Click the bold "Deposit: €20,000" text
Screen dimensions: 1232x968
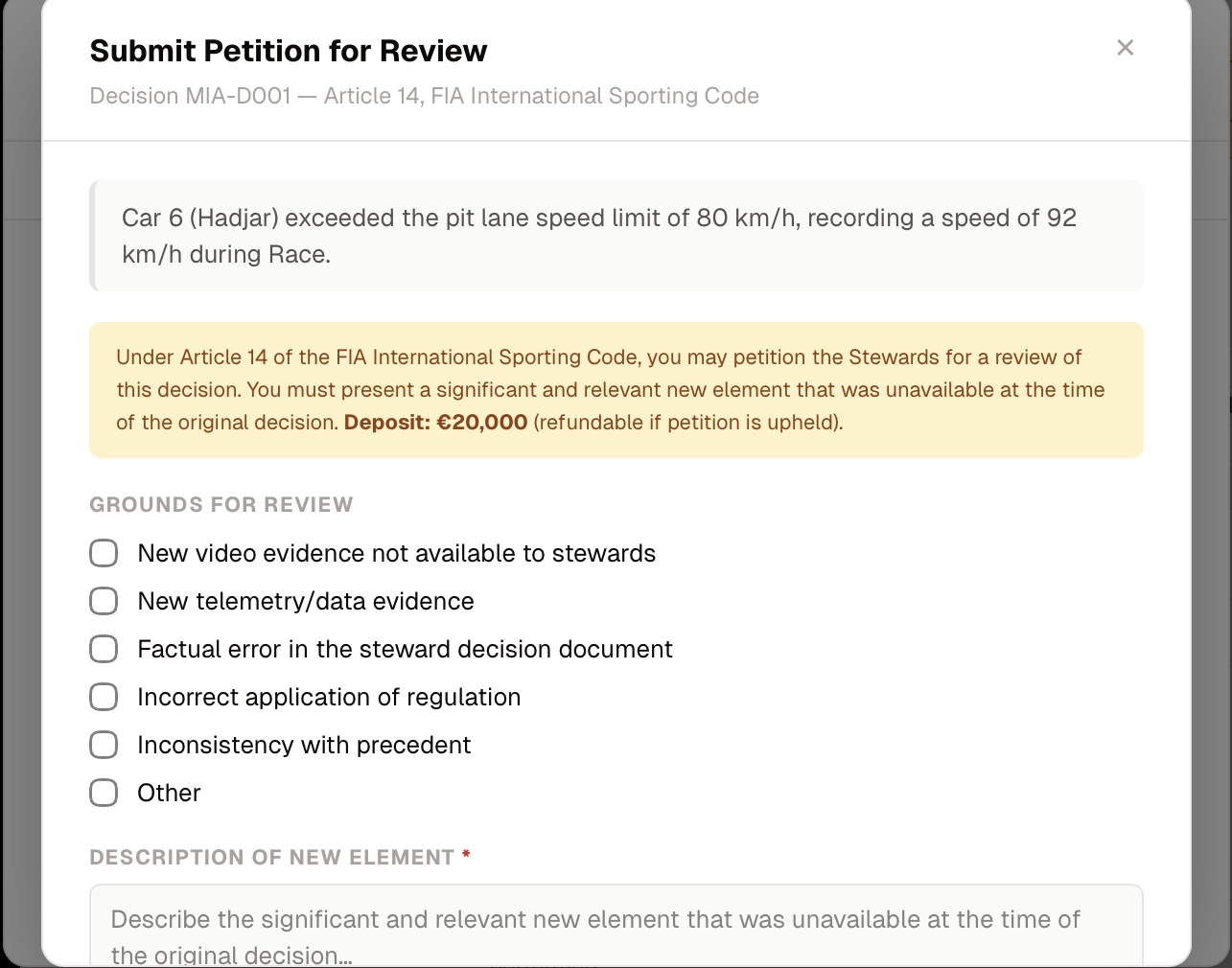coord(434,422)
